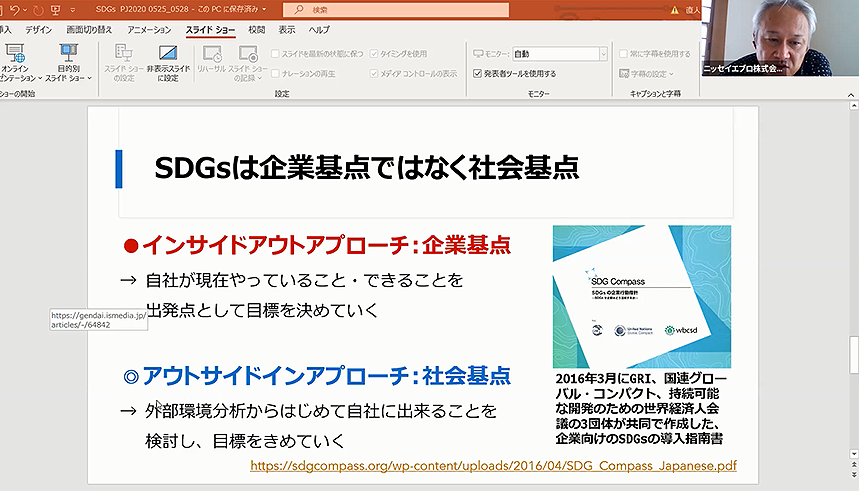This screenshot has height=491, width=859.
Task: Switch to the アニメーション ribbon tab
Action: click(x=148, y=30)
